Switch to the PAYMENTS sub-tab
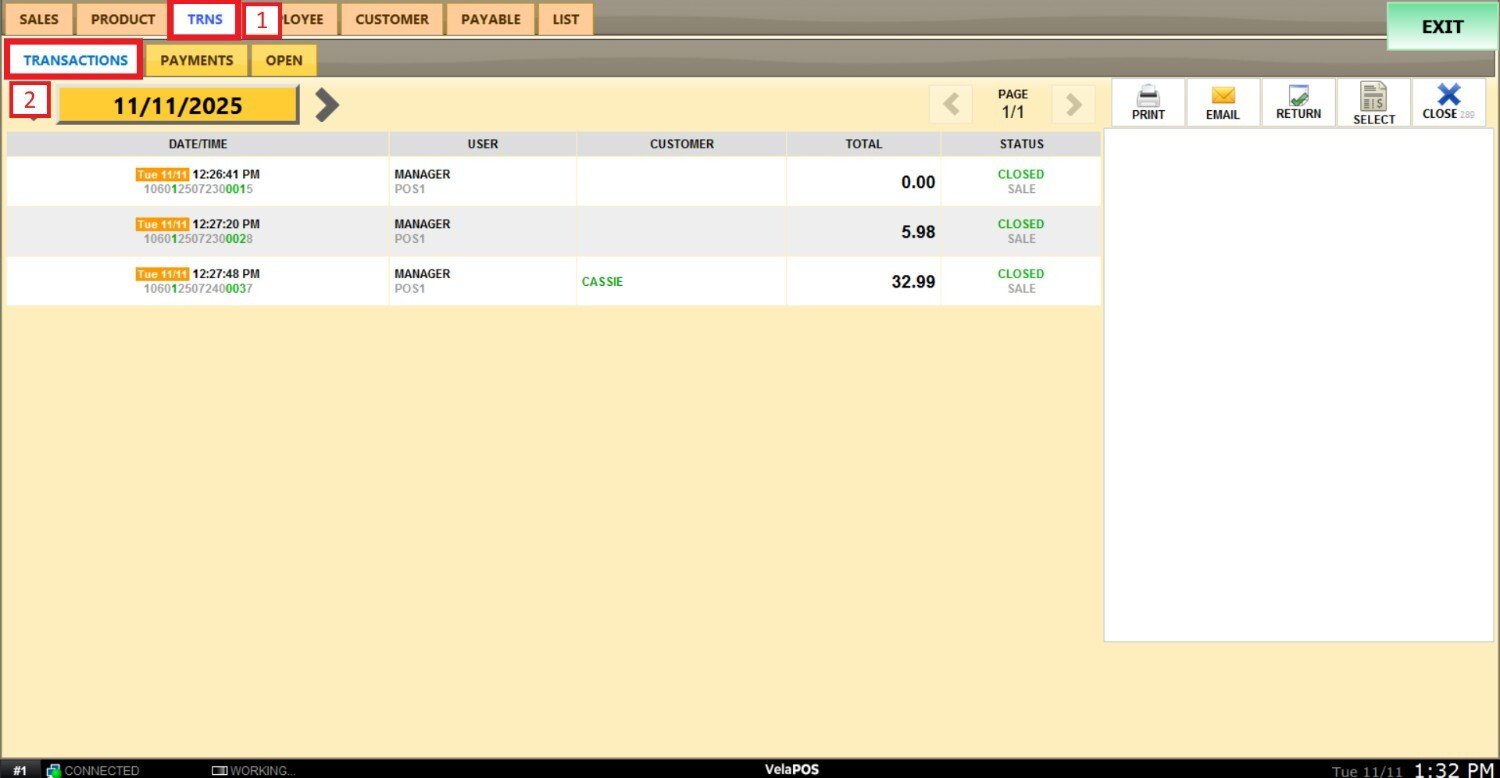This screenshot has width=1500, height=778. click(197, 60)
